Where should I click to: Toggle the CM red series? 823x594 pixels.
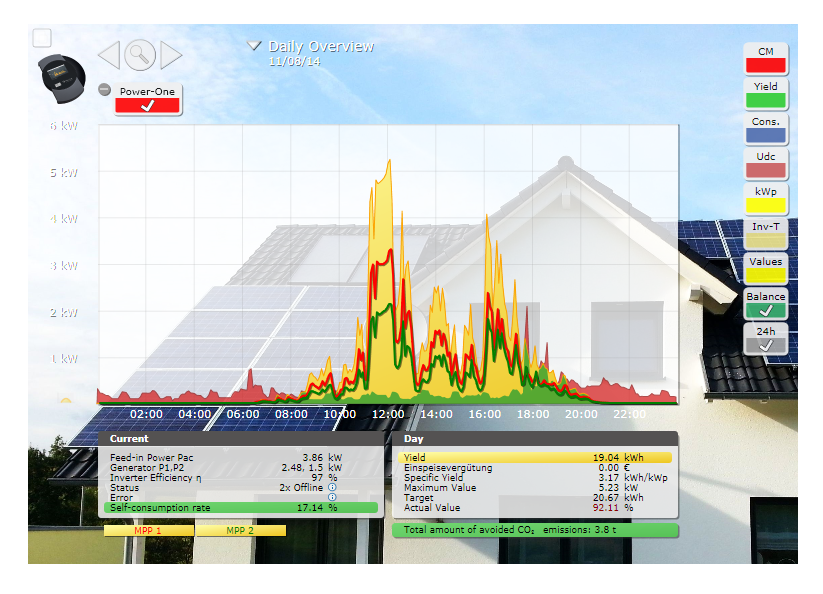click(x=766, y=59)
